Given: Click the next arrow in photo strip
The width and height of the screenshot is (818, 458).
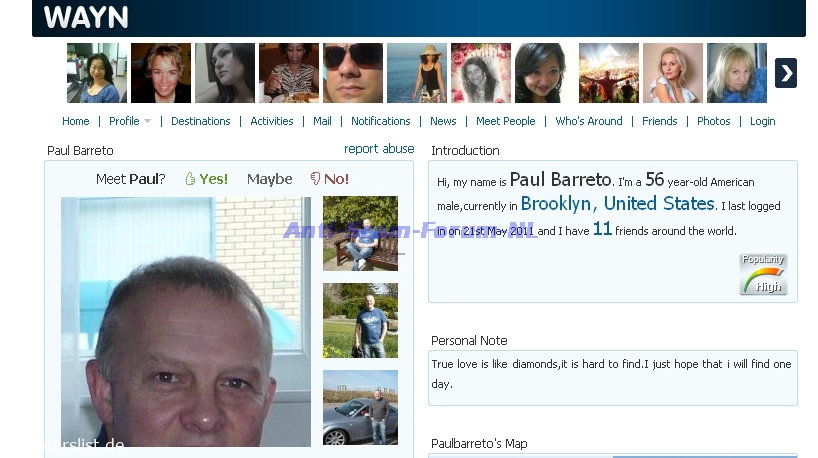Looking at the screenshot, I should (x=786, y=73).
